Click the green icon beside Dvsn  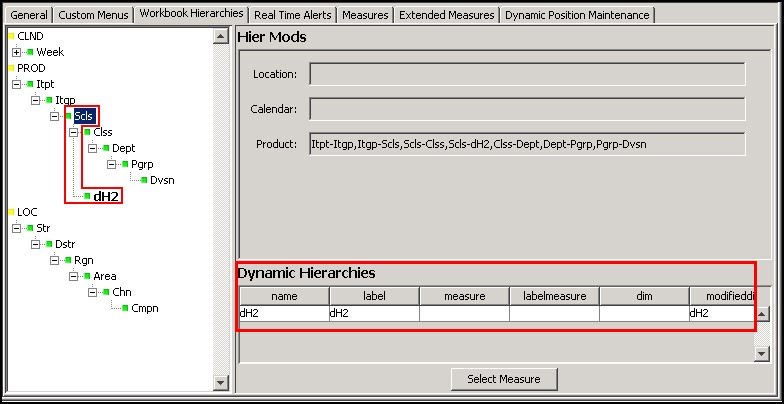[x=144, y=180]
